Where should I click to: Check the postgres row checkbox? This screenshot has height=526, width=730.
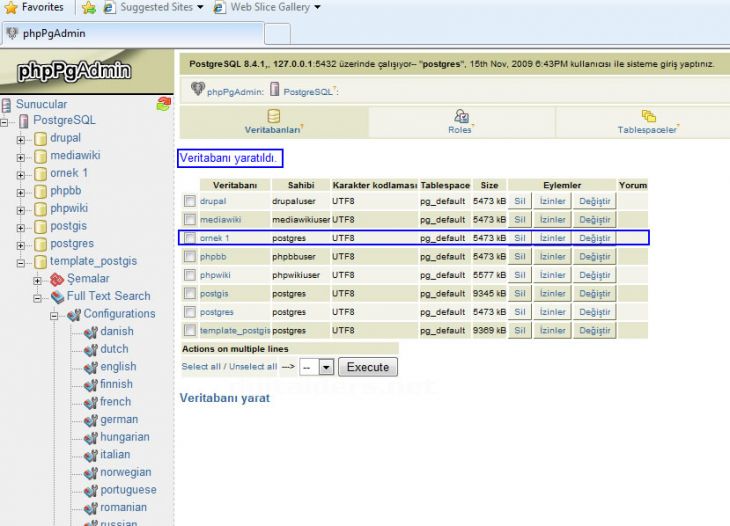pos(189,312)
